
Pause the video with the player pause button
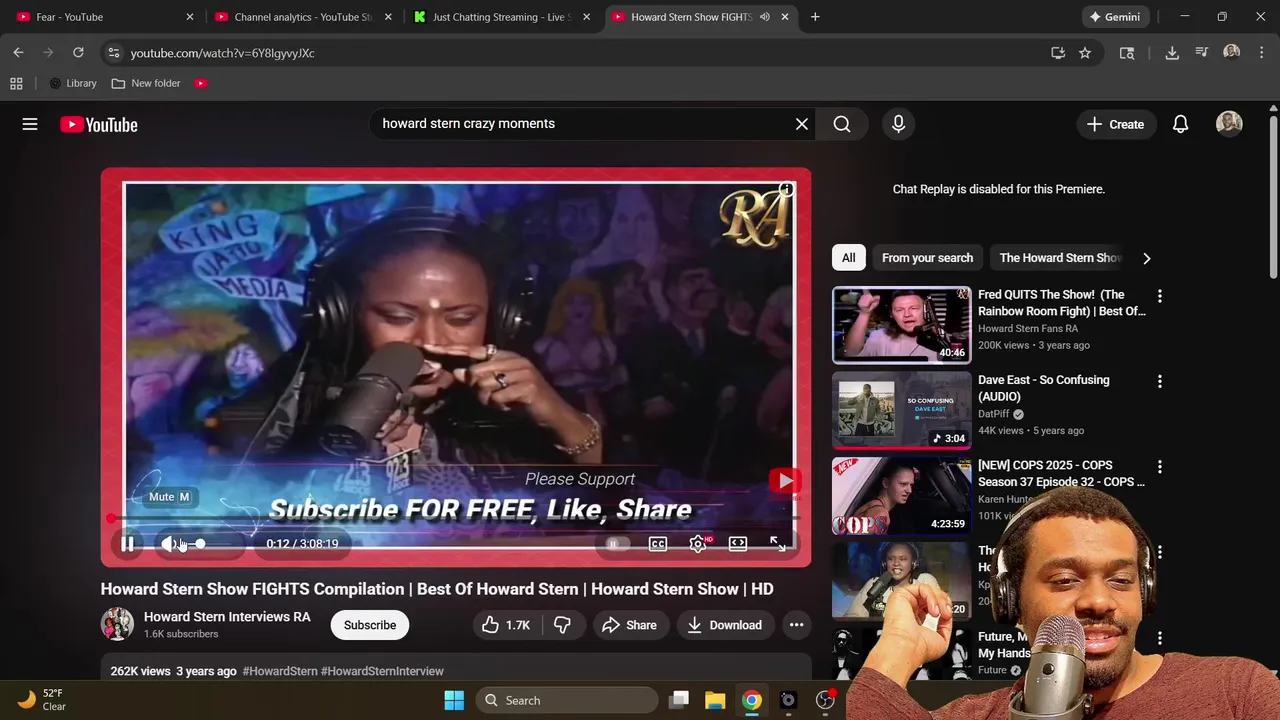(127, 544)
